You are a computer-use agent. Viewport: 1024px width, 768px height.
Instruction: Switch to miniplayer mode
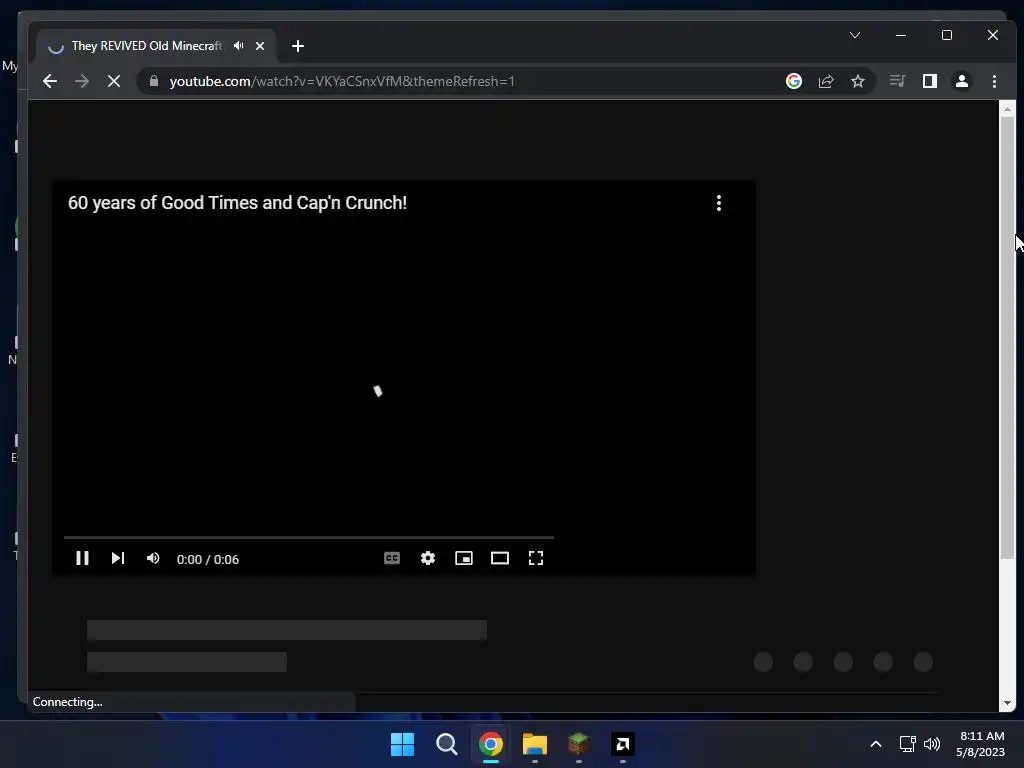tap(464, 558)
